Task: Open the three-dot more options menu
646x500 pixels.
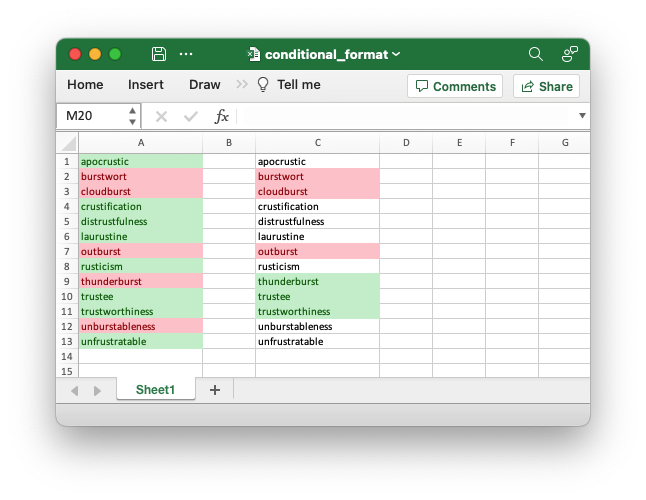Action: 186,54
